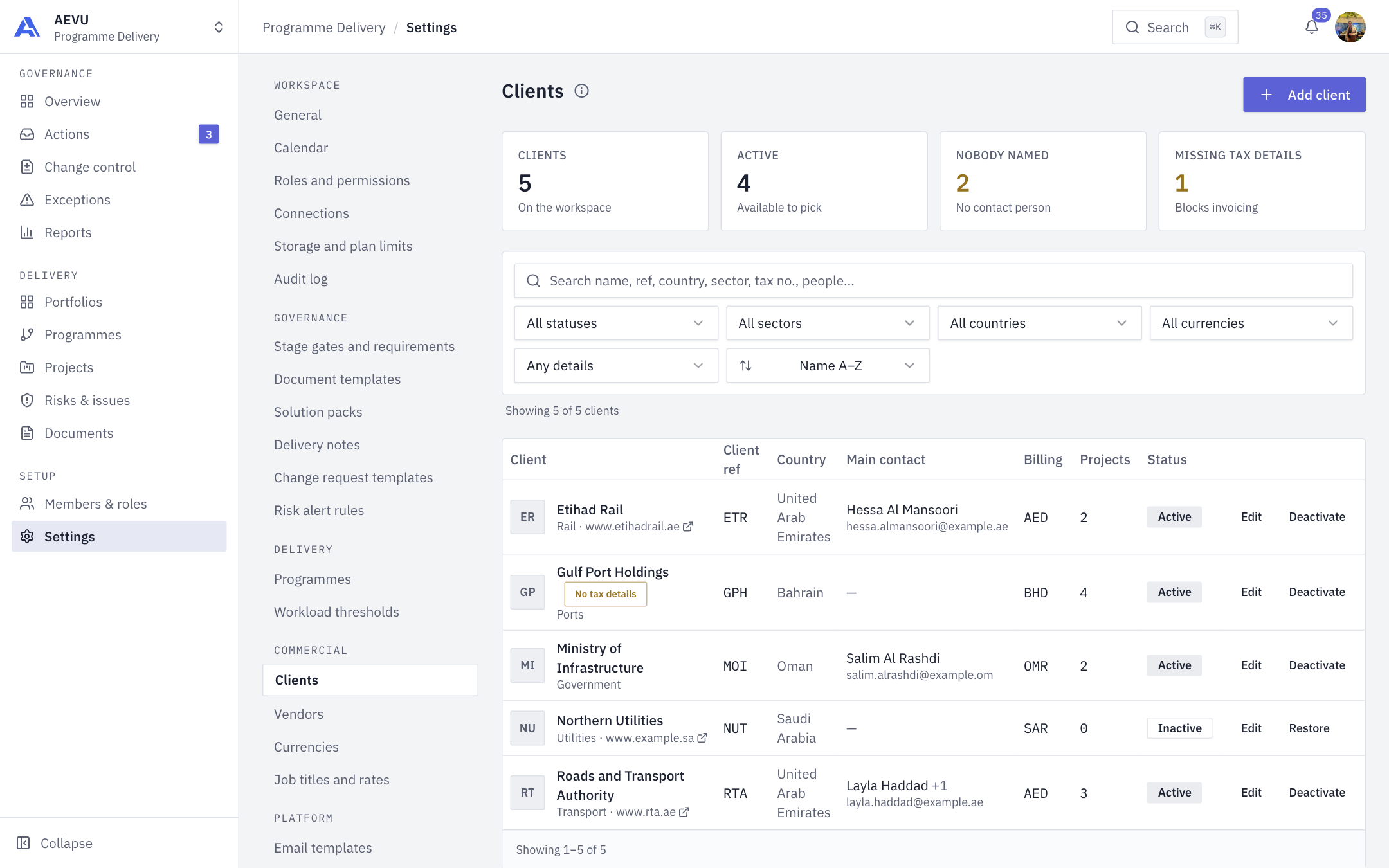Open the Audit log settings
The image size is (1389, 868).
click(301, 279)
